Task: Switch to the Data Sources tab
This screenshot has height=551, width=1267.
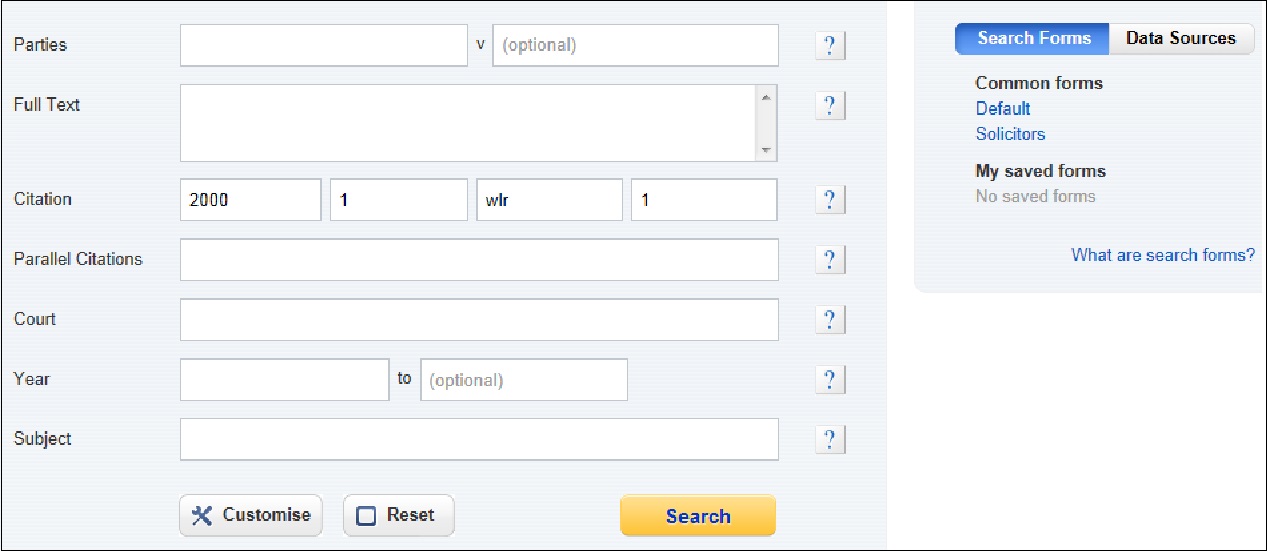Action: click(x=1181, y=39)
